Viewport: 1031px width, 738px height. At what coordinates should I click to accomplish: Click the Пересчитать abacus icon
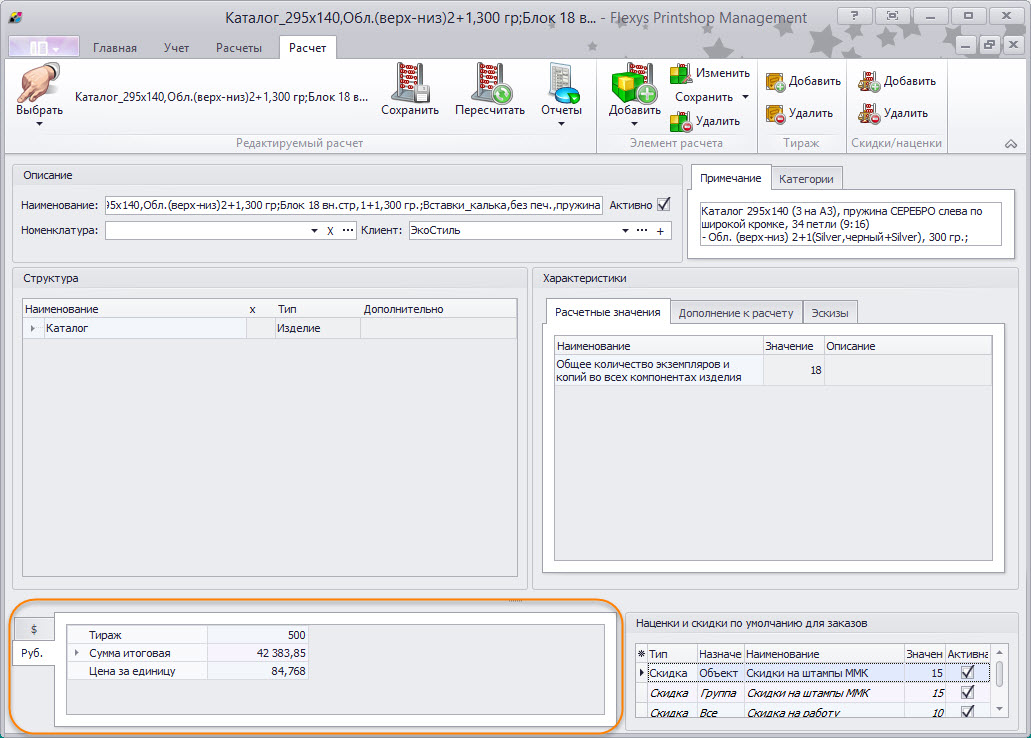click(x=489, y=84)
